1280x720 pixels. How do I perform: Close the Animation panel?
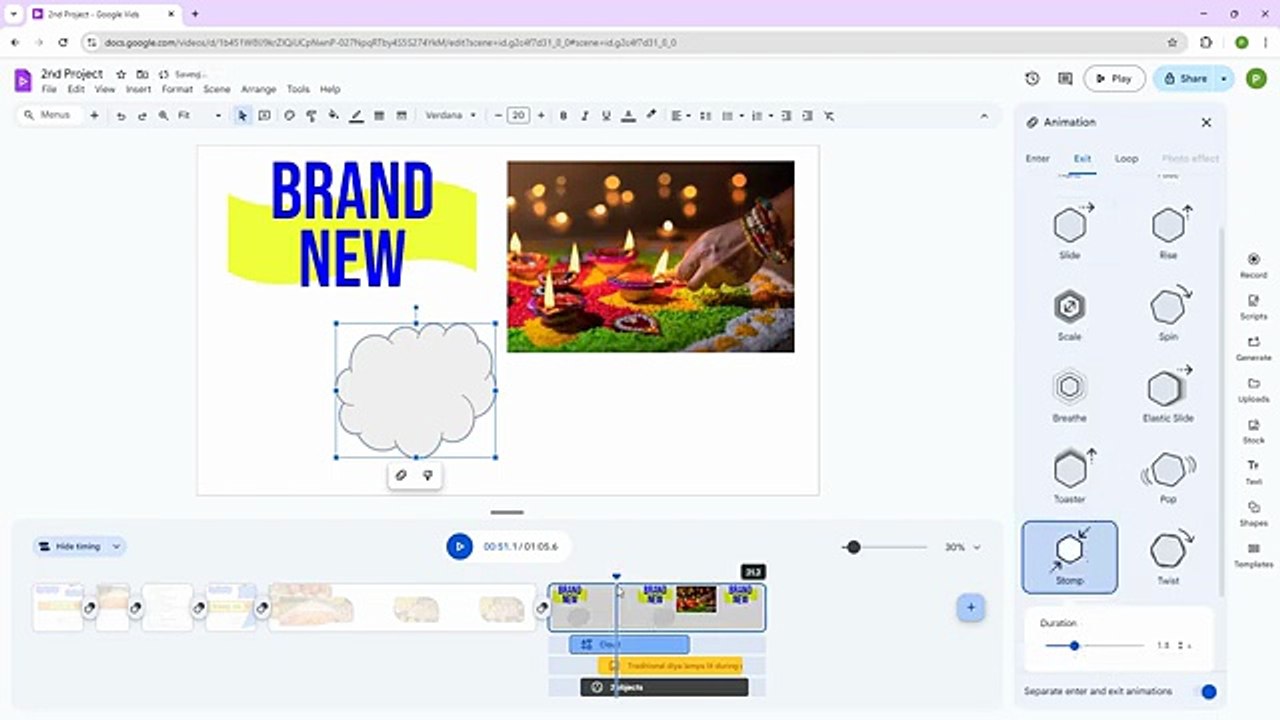tap(1206, 122)
